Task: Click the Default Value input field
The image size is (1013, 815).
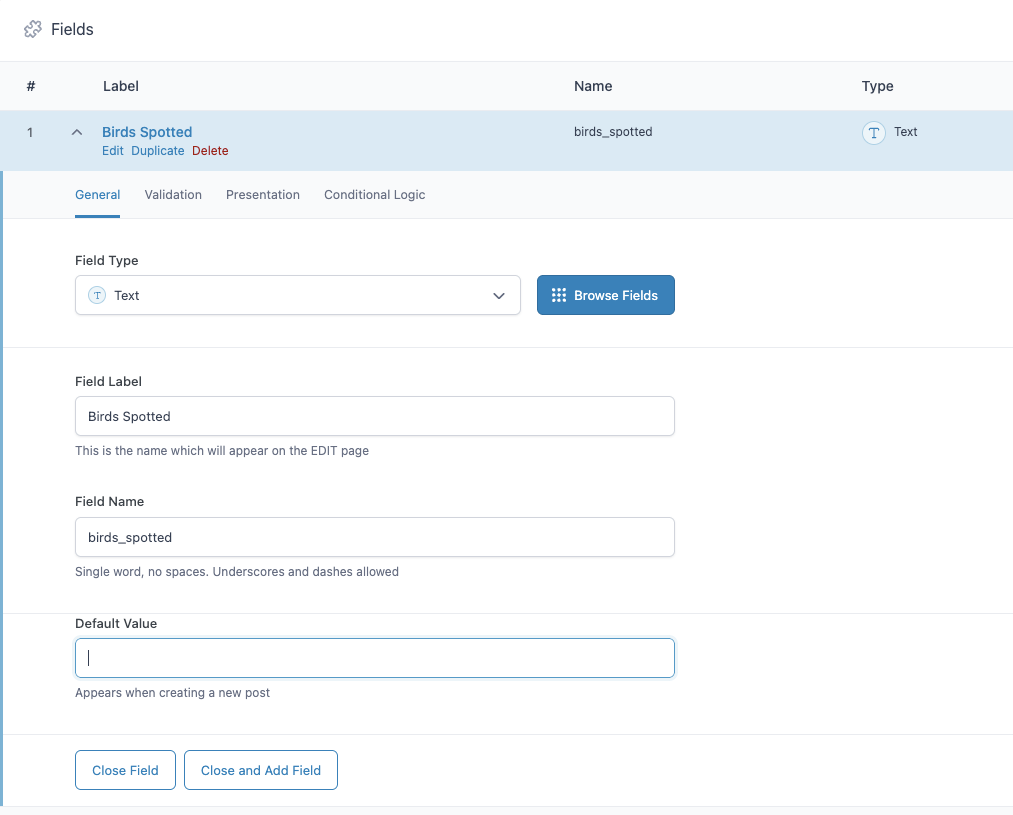Action: pyautogui.click(x=375, y=658)
